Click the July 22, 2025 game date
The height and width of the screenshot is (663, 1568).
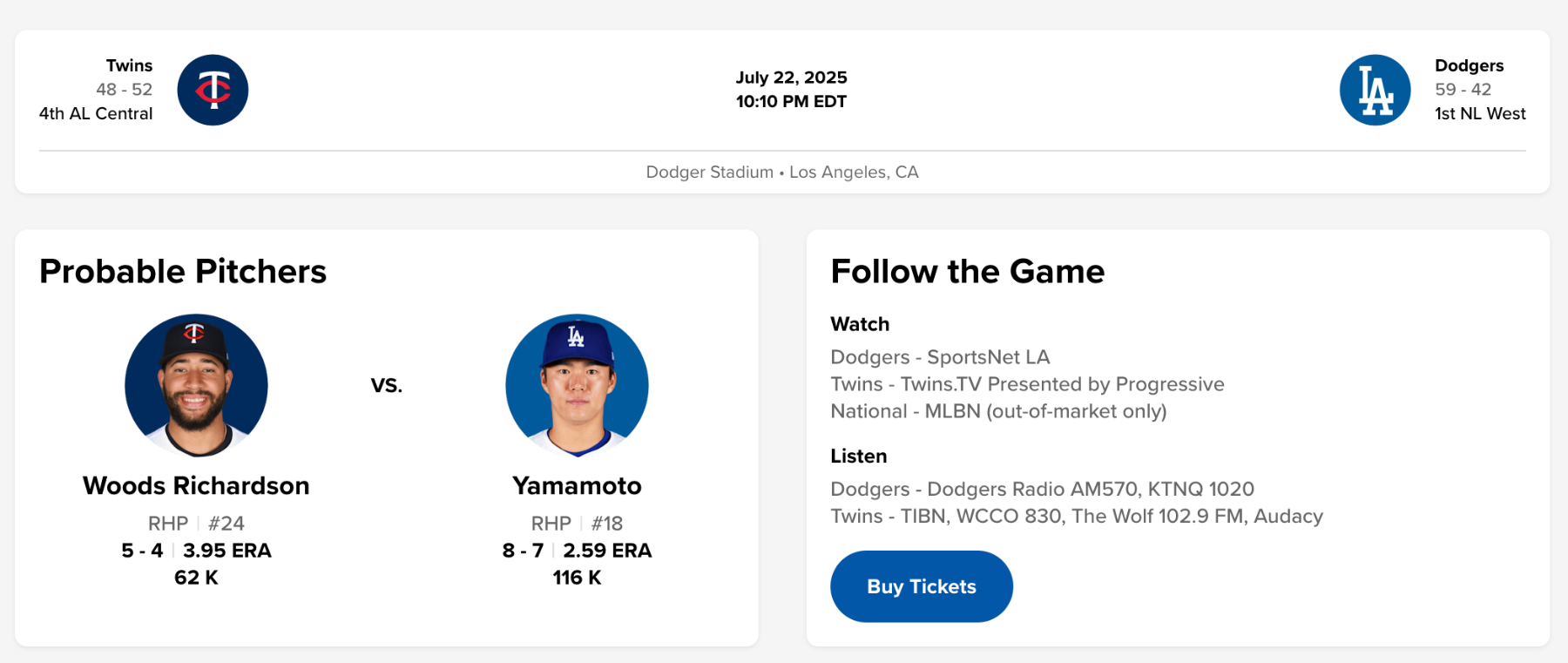[x=791, y=78]
